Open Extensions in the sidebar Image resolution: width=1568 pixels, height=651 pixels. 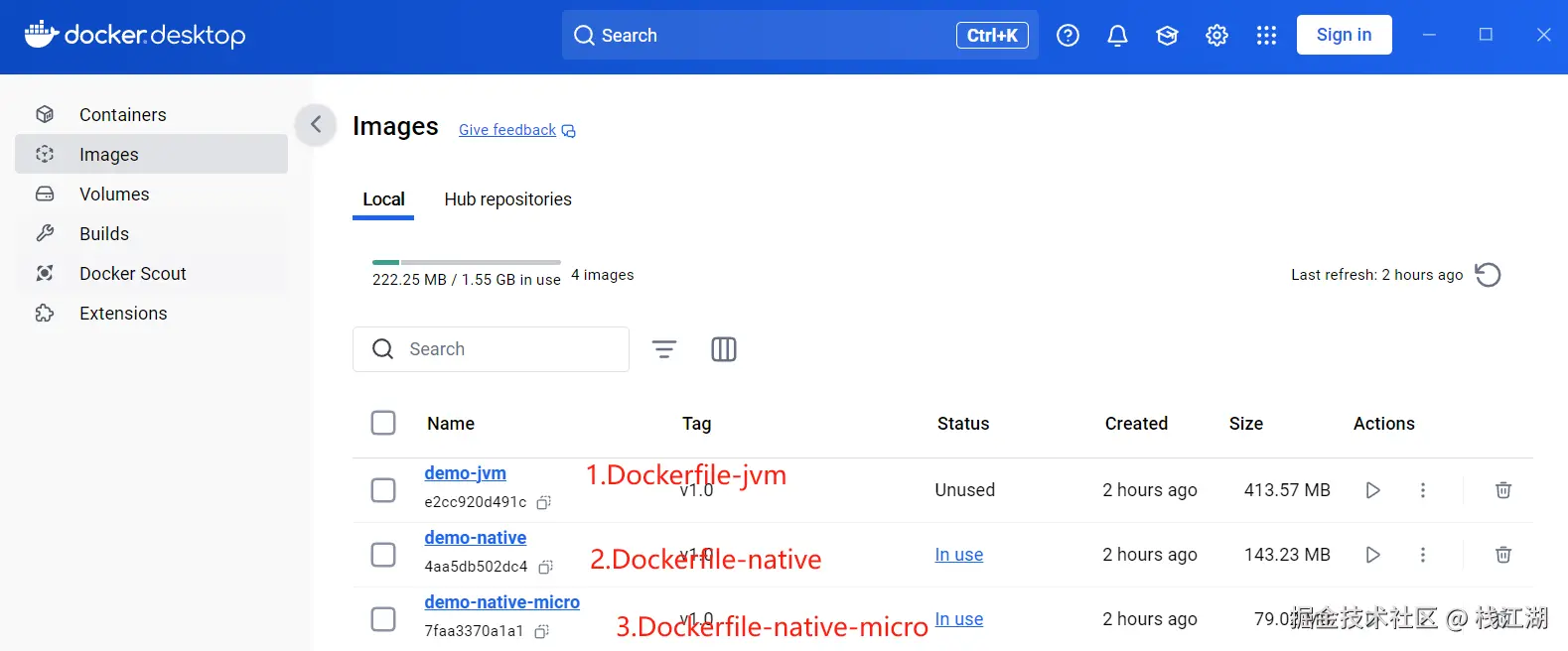click(151, 313)
